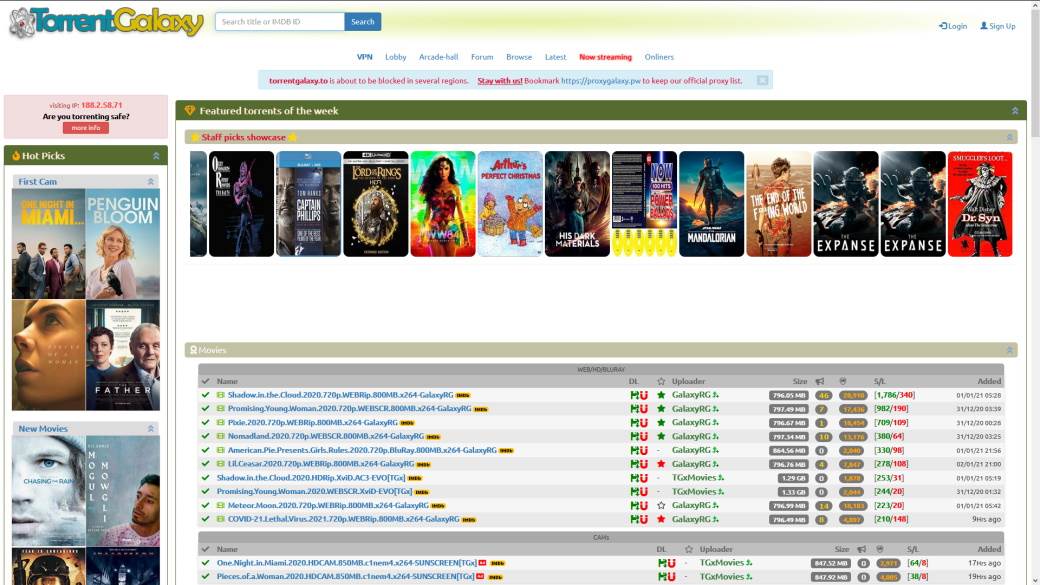Click magnet link icon for Pixie row
This screenshot has width=1040, height=585.
coord(643,422)
